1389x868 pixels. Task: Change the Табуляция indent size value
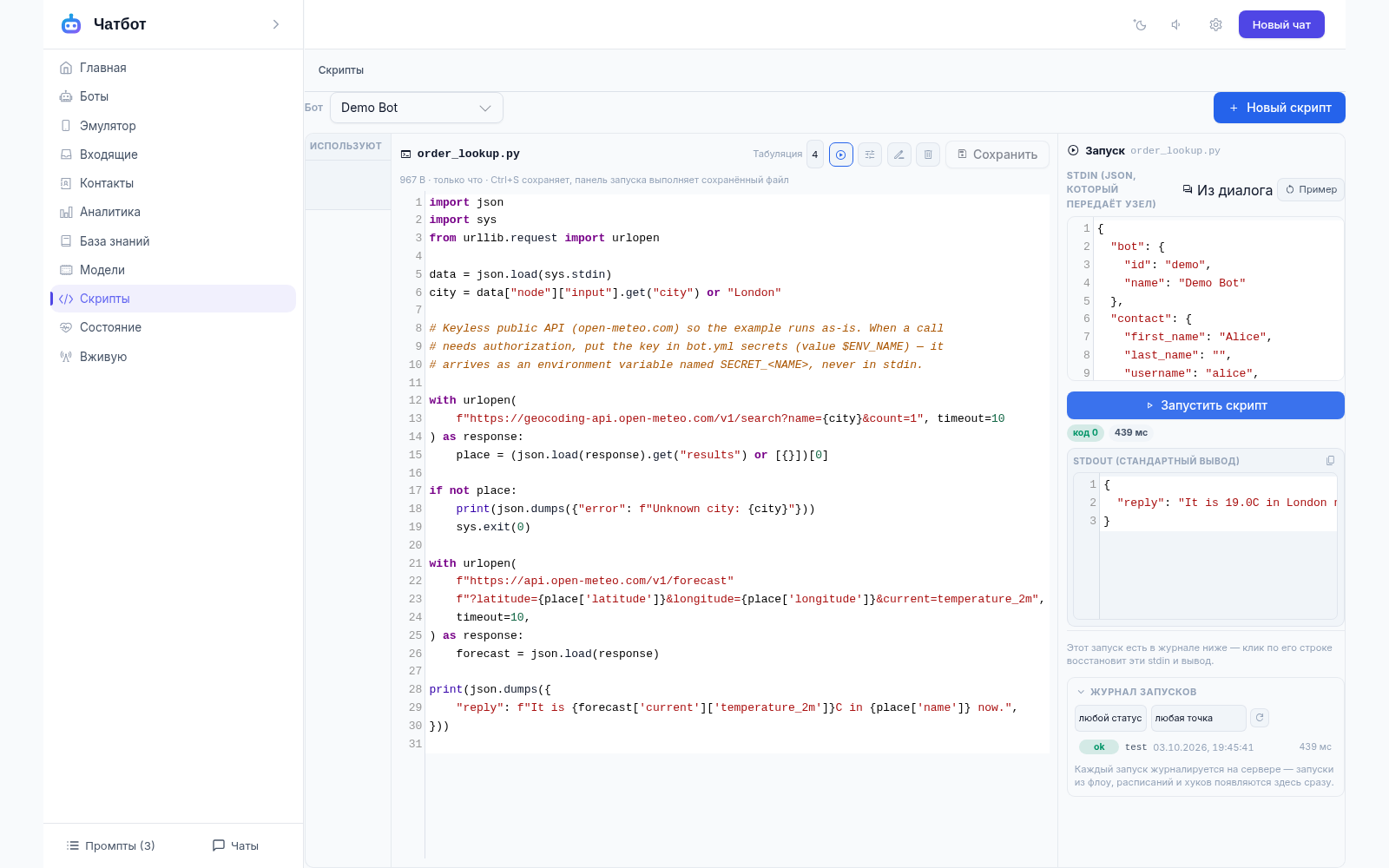815,155
